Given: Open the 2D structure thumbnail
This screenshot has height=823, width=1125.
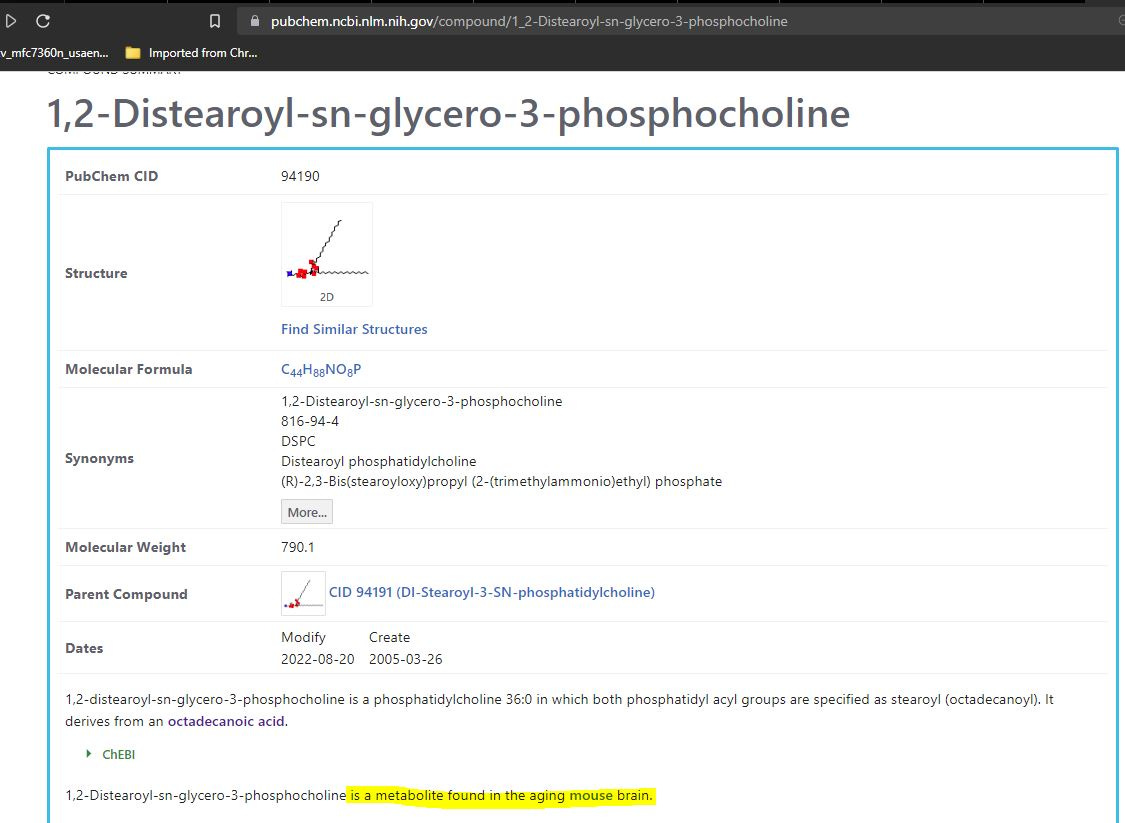Looking at the screenshot, I should 326,254.
